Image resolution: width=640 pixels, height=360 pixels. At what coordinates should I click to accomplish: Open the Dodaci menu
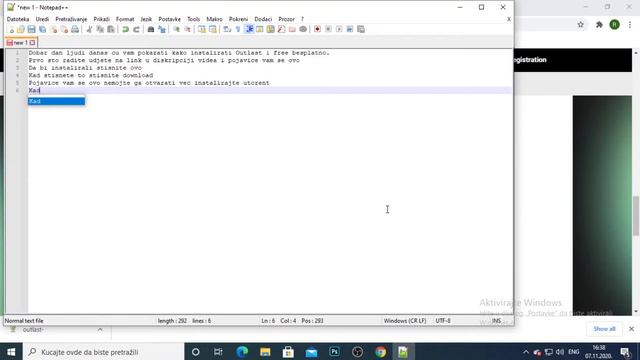[x=263, y=19]
